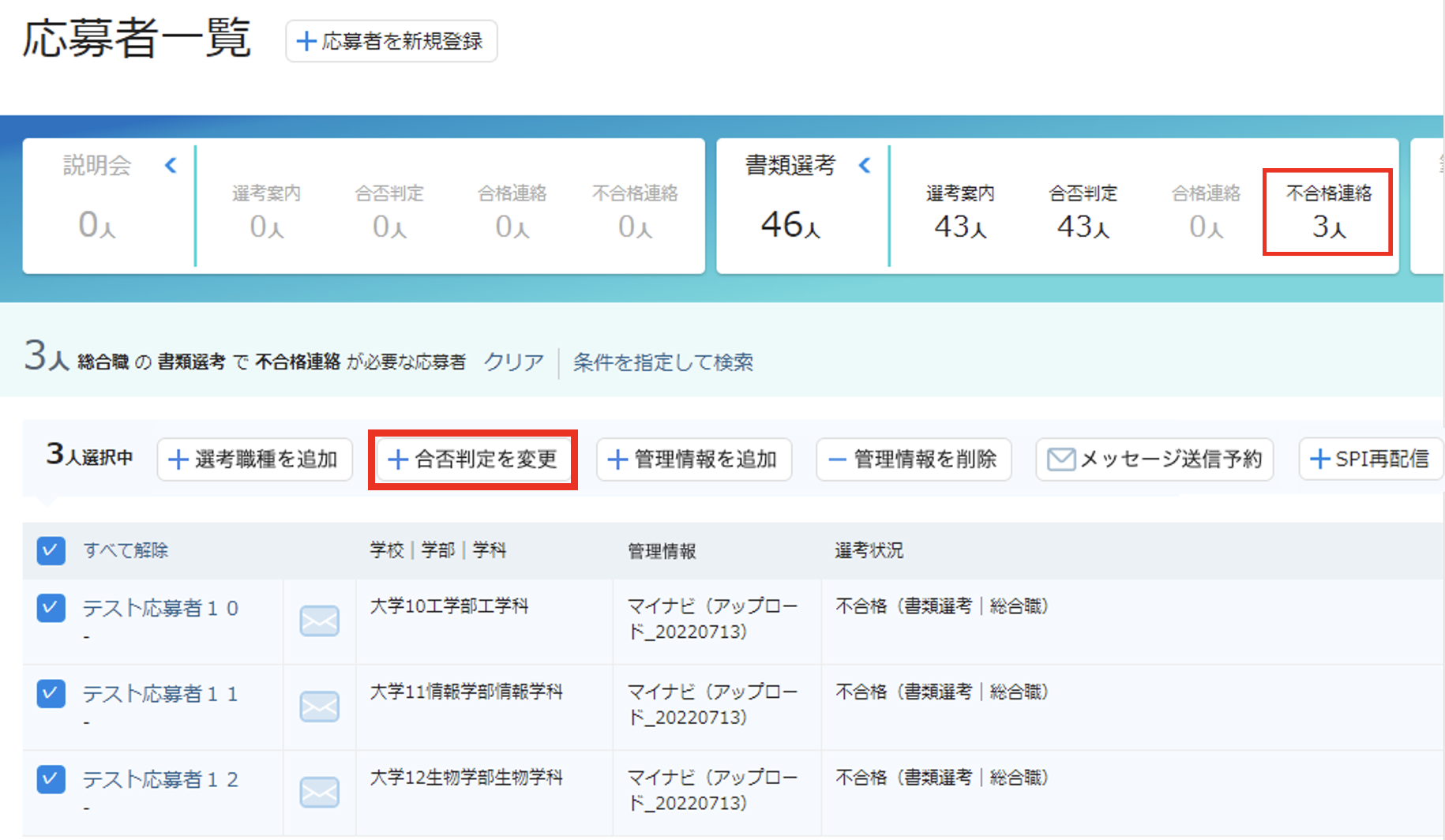Uncheck テスト応募者10 checkbox
Image resolution: width=1445 pixels, height=840 pixels.
point(51,608)
